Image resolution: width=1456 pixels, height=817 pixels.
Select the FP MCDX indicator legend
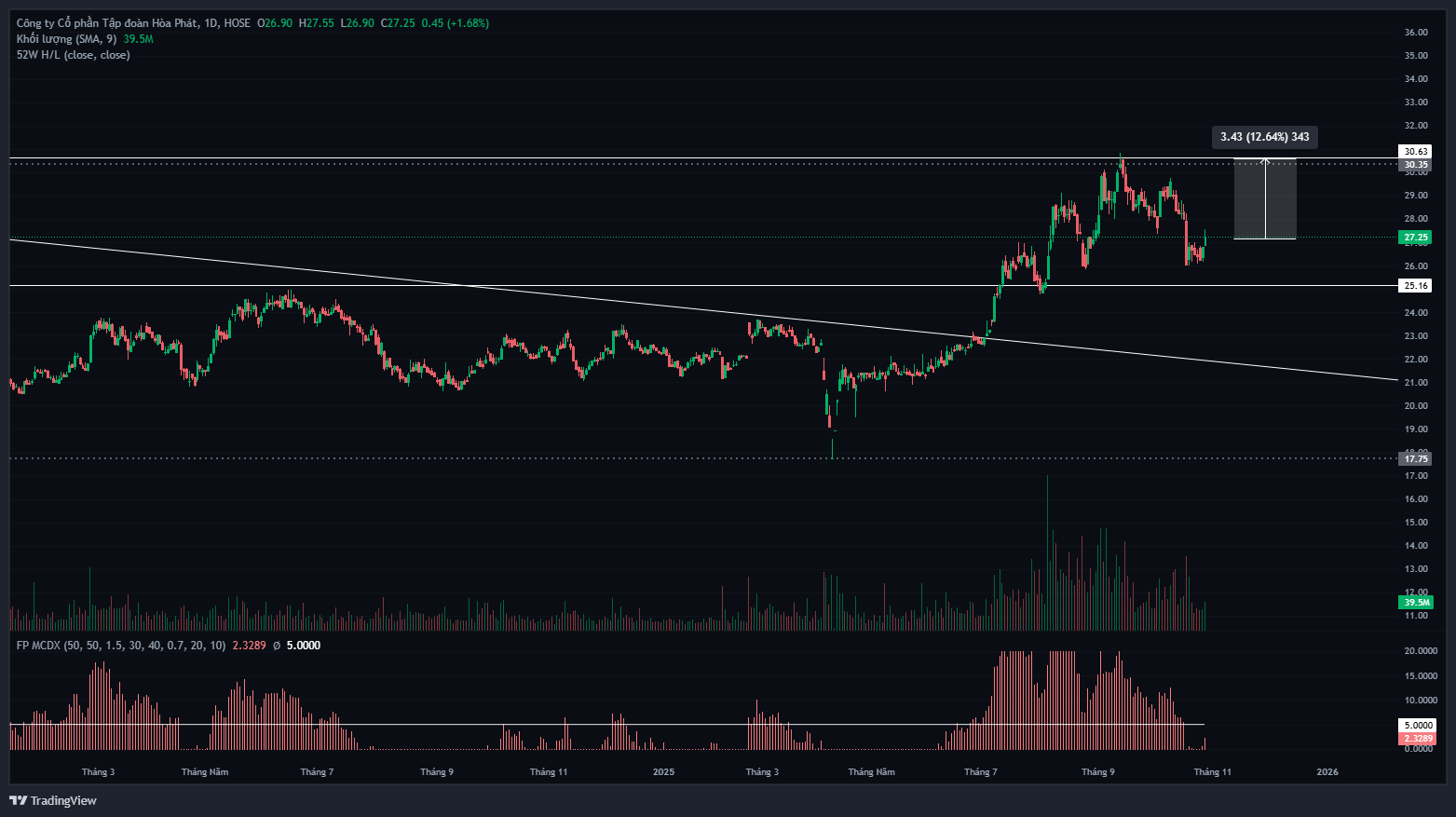point(121,646)
